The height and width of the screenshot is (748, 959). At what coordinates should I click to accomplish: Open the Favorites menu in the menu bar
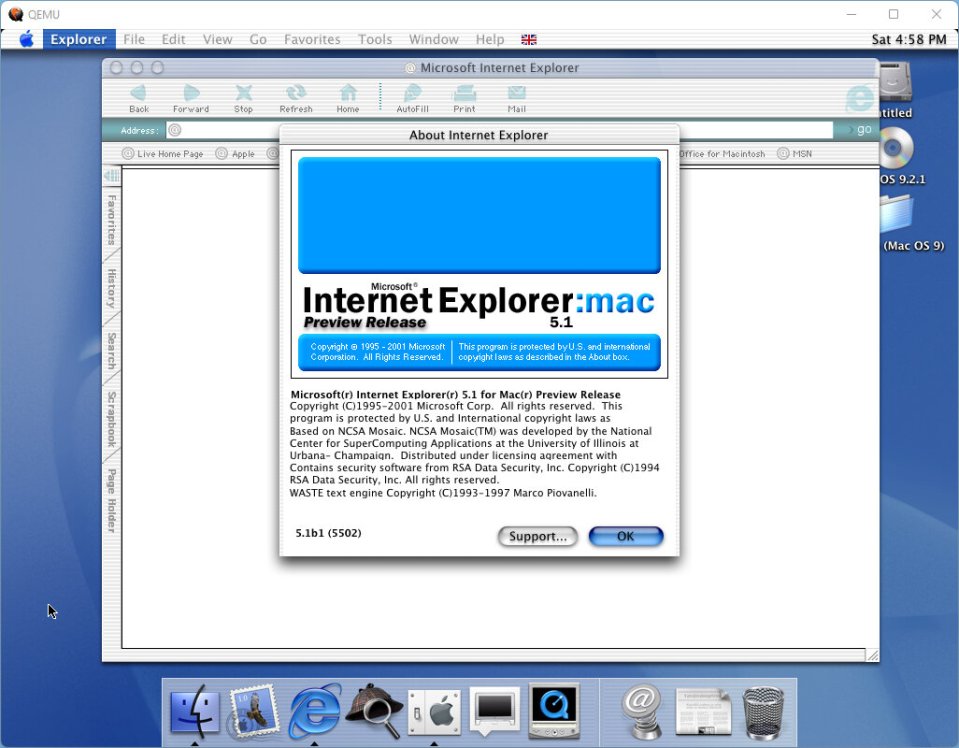312,39
